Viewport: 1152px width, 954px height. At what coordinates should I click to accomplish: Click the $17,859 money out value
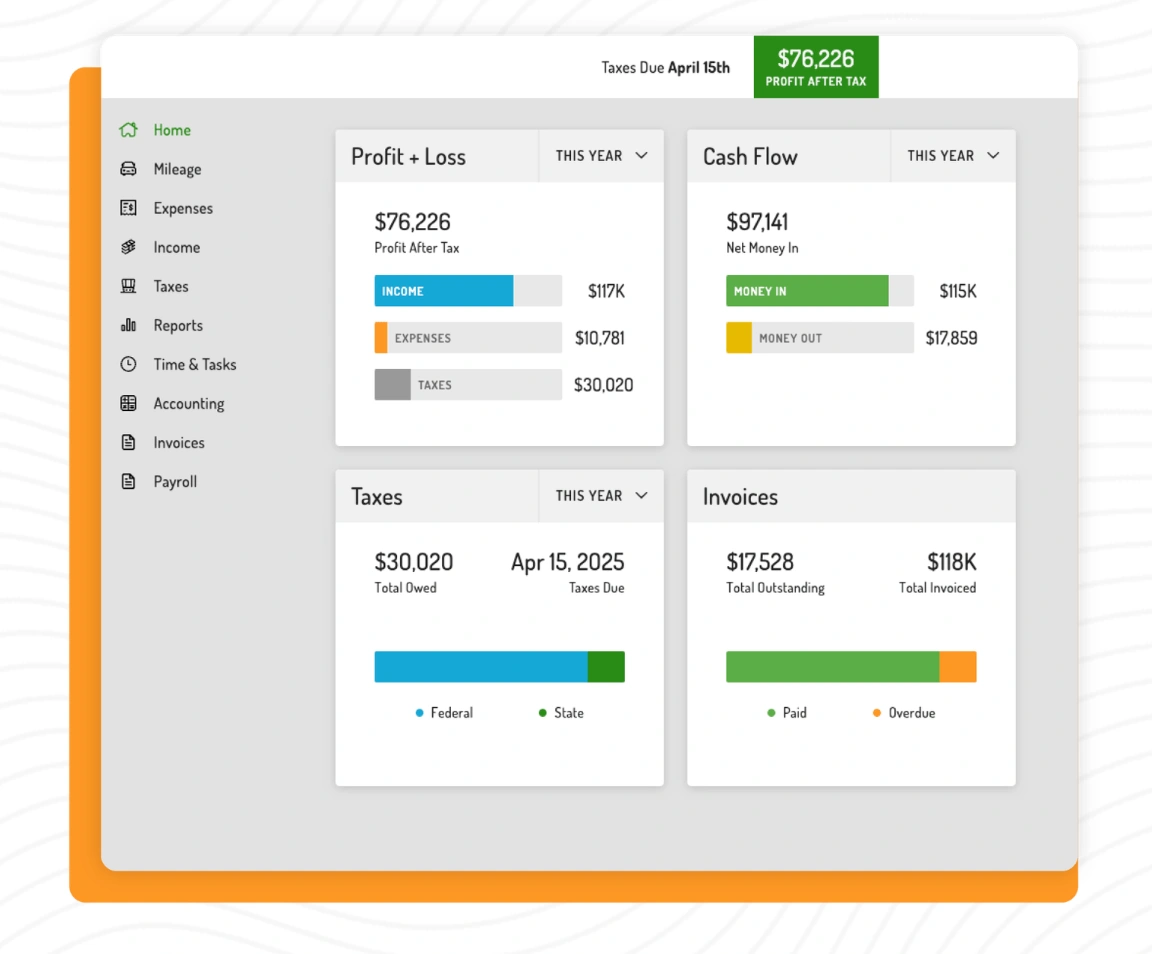click(951, 339)
